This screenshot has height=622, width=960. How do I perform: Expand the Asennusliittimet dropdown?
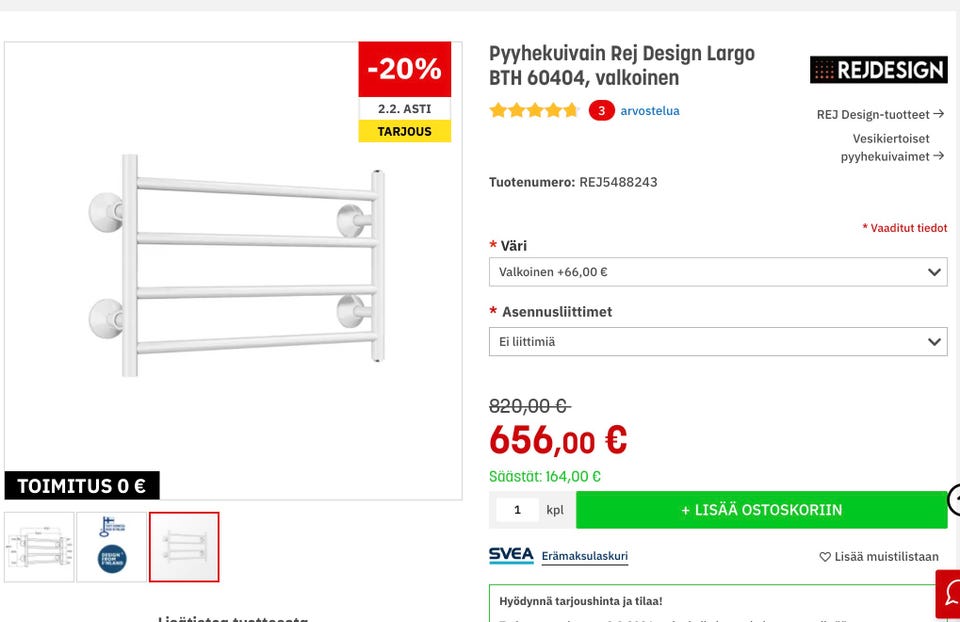718,342
